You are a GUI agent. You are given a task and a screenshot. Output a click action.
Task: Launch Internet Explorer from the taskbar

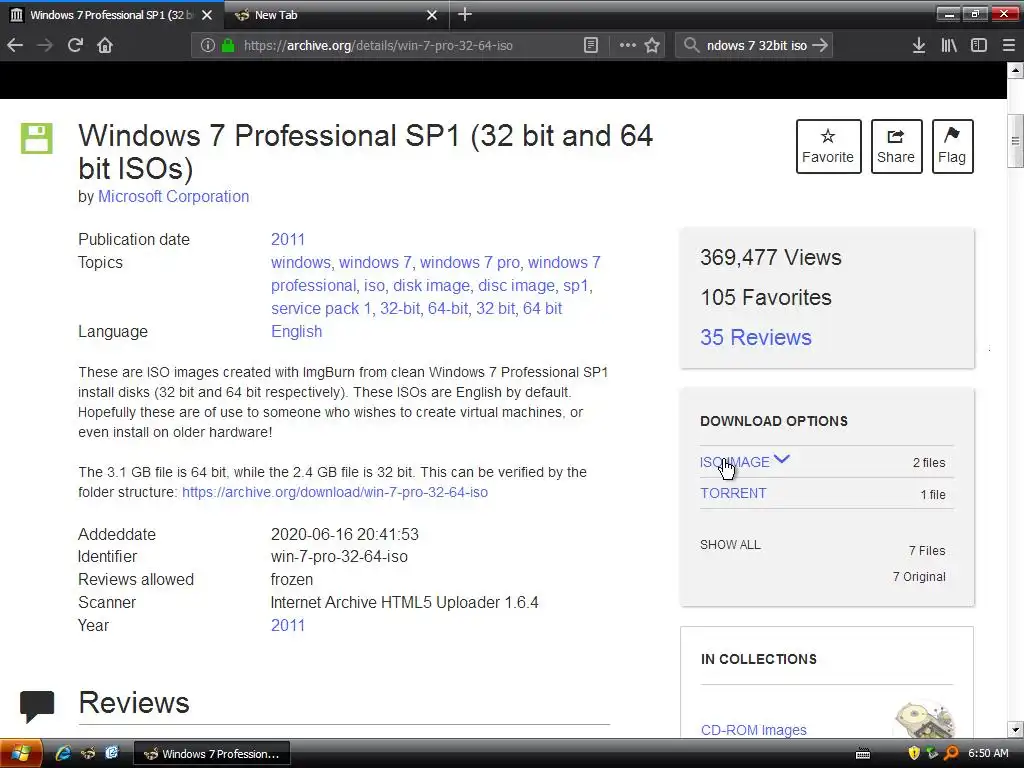[63, 754]
